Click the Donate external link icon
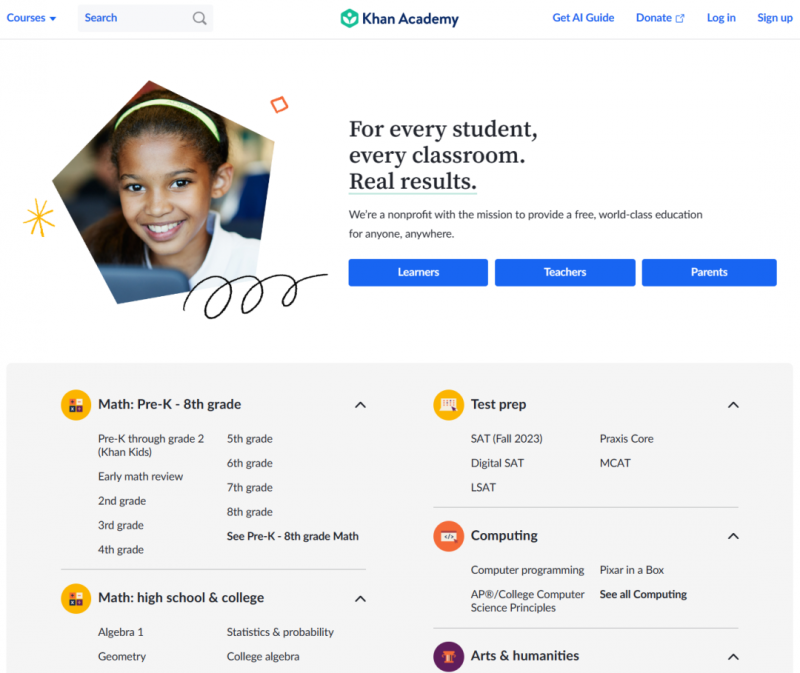 680,18
